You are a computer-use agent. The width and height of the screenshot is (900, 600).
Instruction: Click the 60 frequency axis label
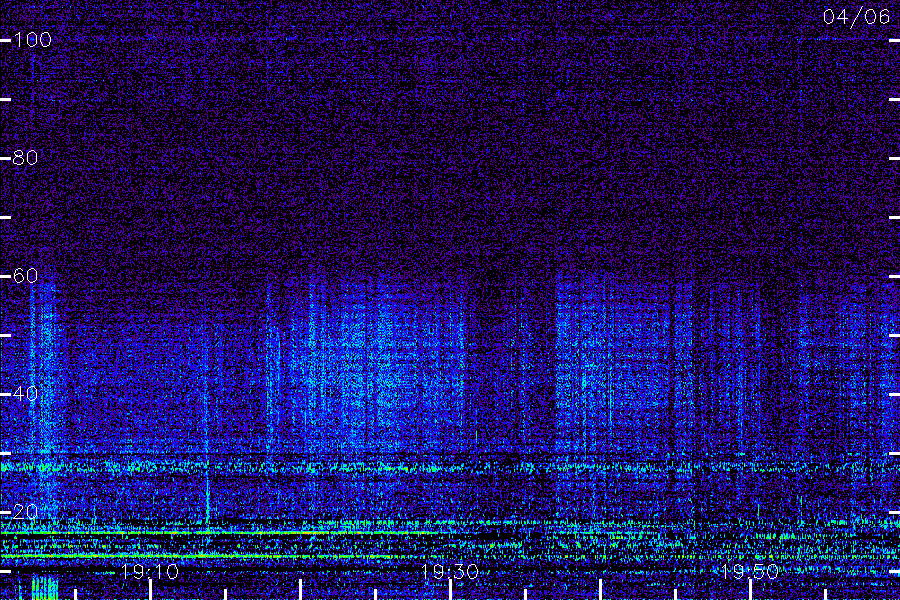click(25, 276)
